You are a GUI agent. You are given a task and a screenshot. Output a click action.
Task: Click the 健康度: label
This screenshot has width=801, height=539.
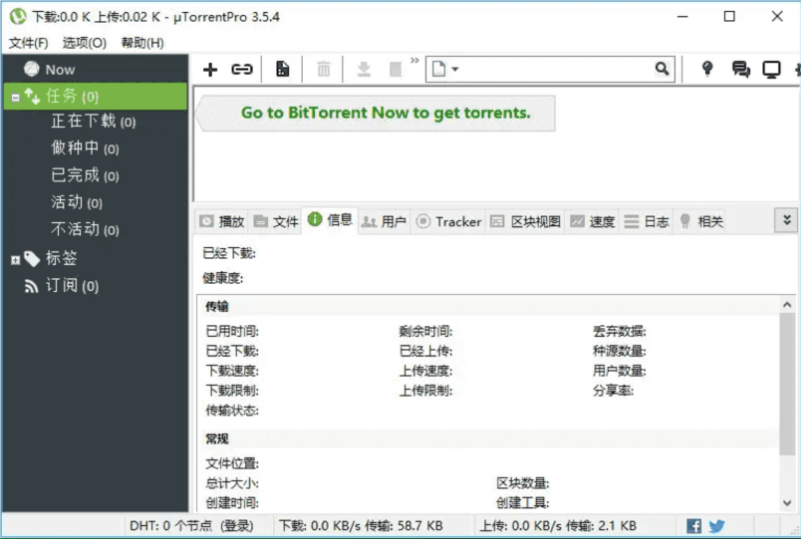[x=223, y=278]
